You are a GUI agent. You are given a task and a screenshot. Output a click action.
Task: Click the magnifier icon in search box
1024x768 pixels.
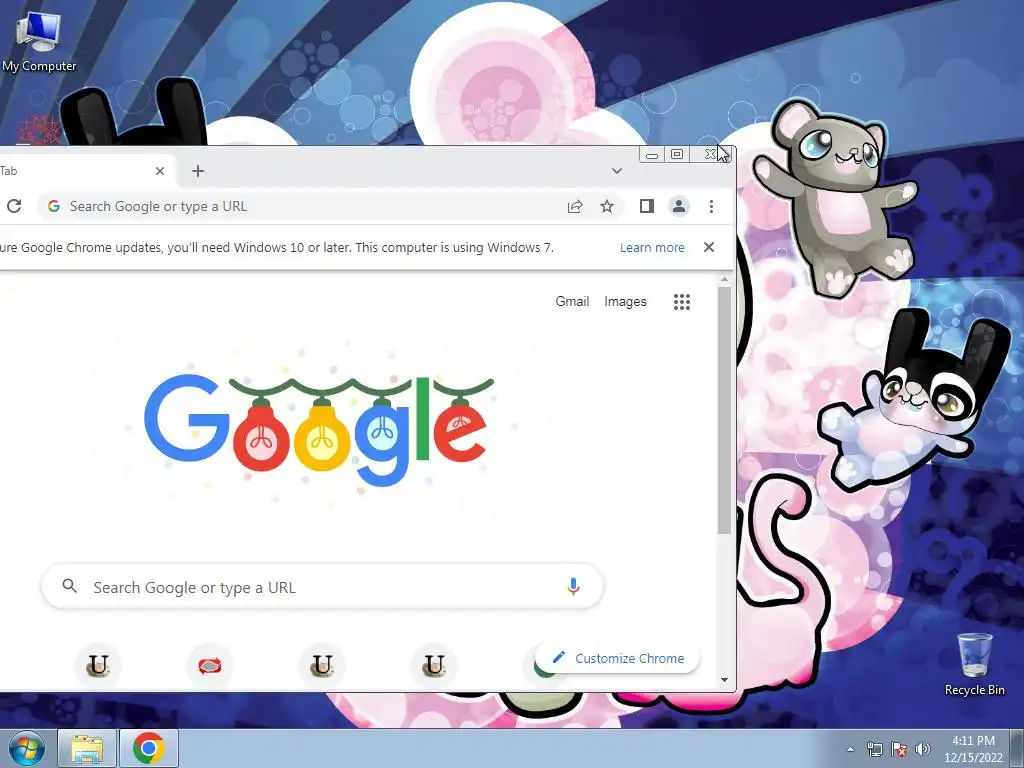coord(69,586)
